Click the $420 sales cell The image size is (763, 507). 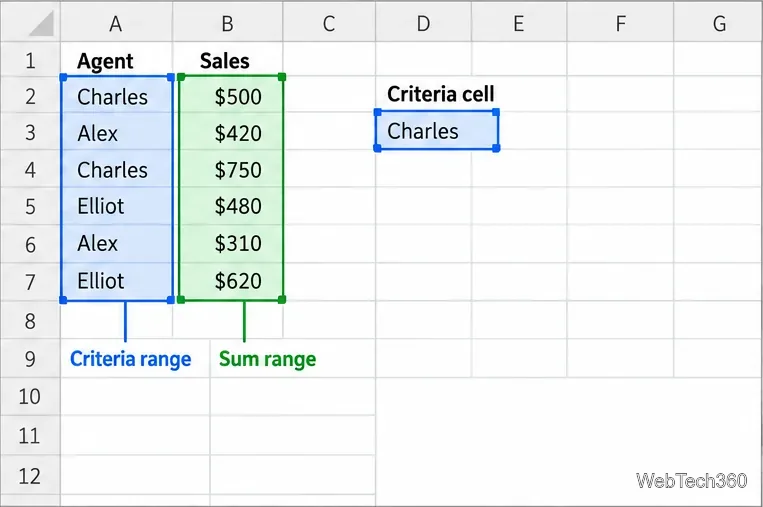pyautogui.click(x=231, y=132)
